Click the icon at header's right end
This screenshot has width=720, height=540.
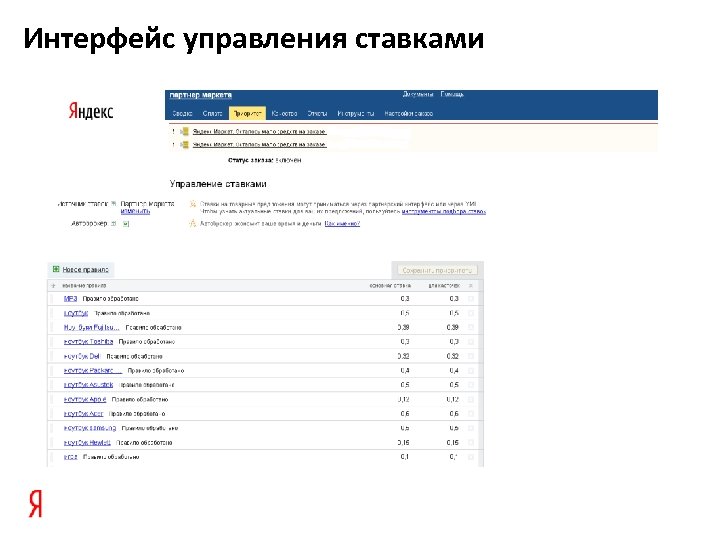coord(471,286)
